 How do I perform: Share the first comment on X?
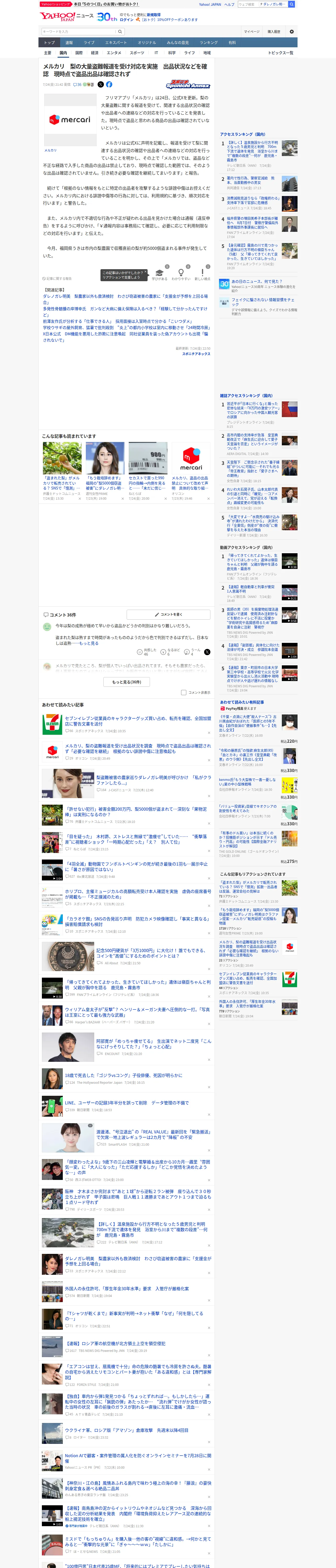207,652
